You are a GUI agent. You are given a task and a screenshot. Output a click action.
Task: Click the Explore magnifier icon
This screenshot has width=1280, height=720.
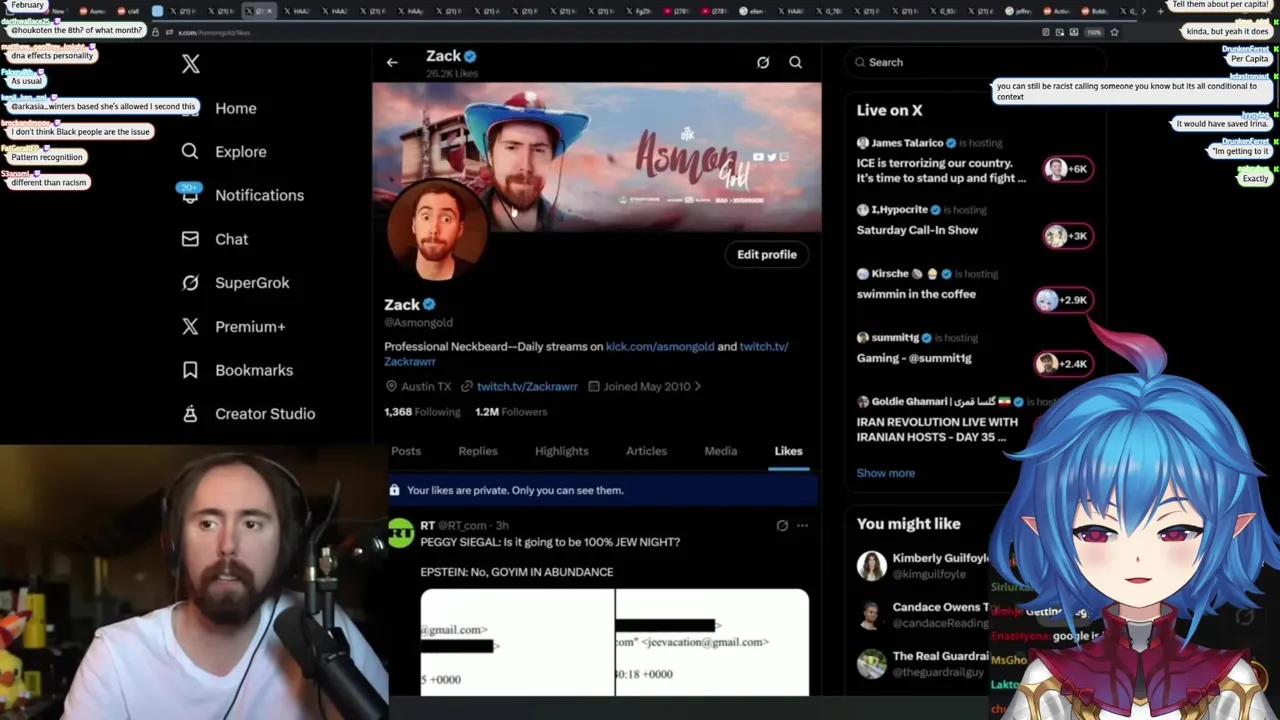pos(190,151)
